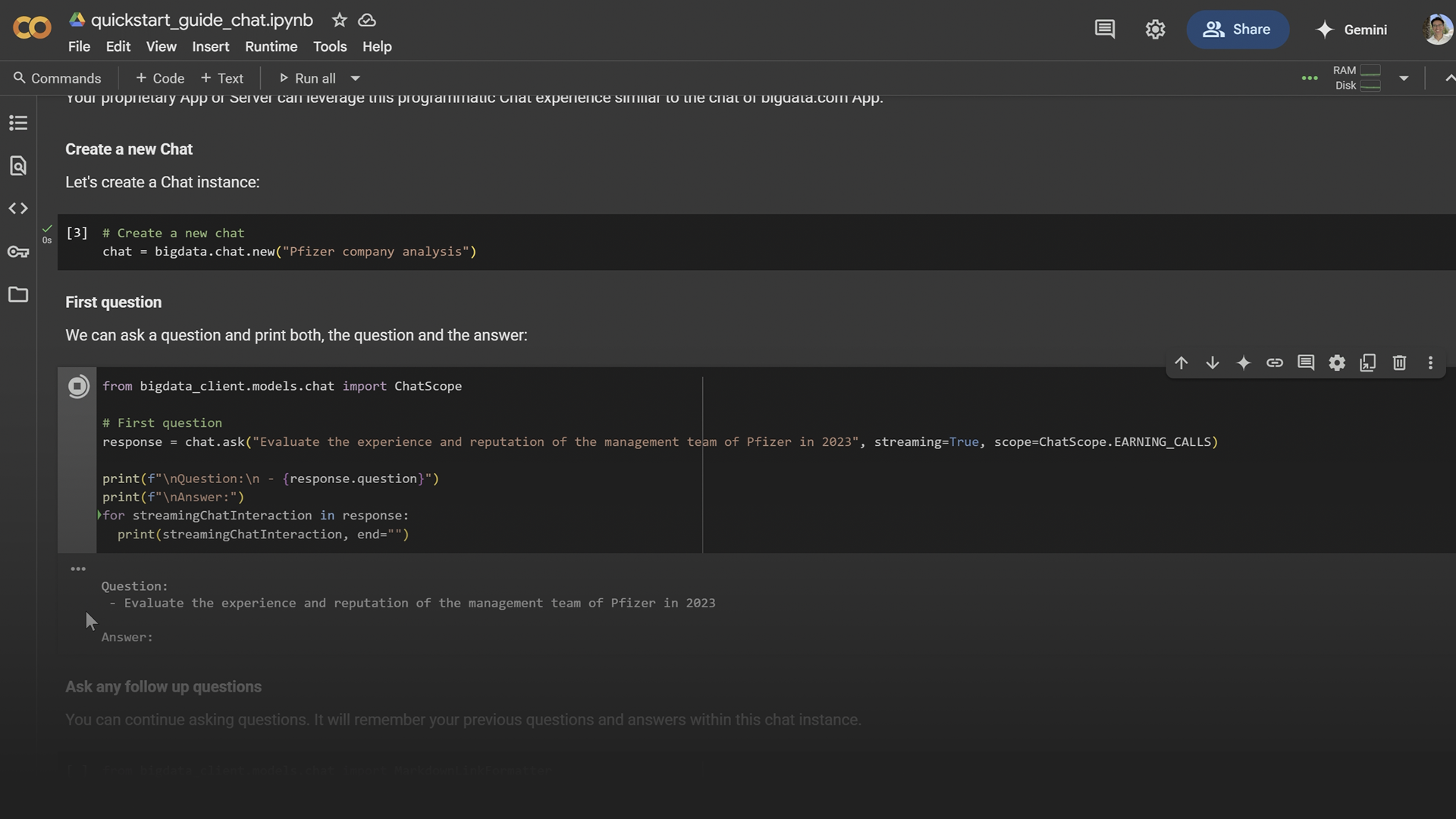Open the user account avatar
Image resolution: width=1456 pixels, height=819 pixels.
pos(1437,30)
